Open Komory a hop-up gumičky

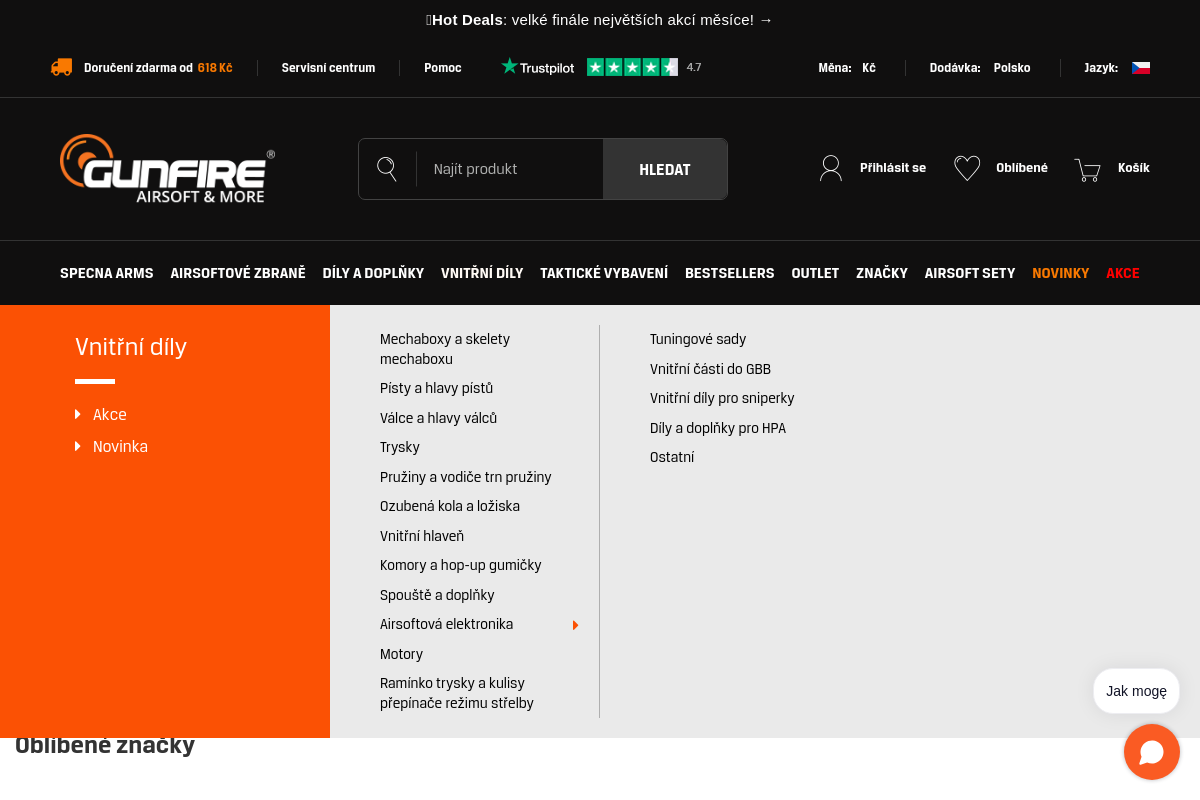pos(461,565)
